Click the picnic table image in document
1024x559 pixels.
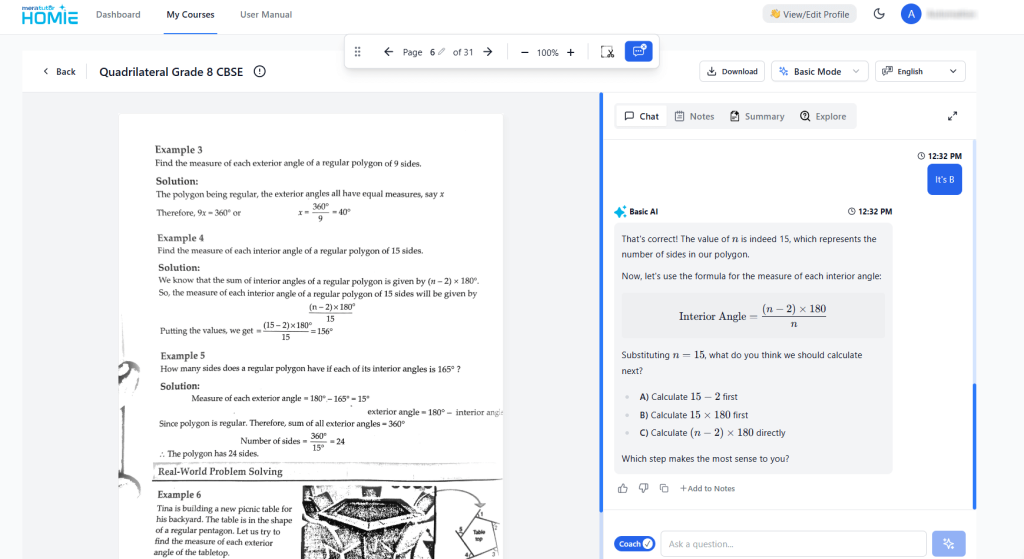(x=368, y=521)
